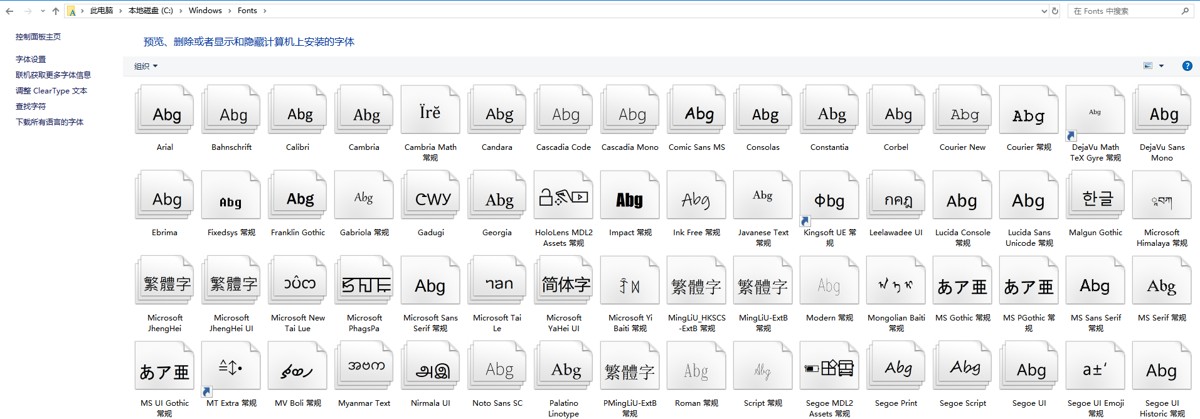Go back with the back arrow

(9, 11)
